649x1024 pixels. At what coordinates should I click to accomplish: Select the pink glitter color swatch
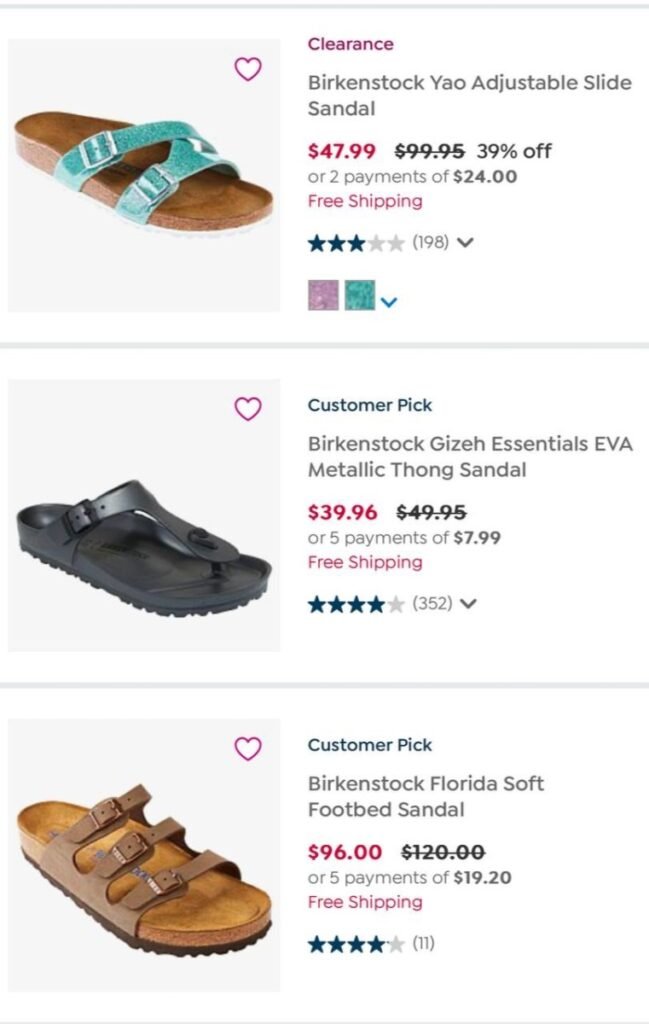click(323, 295)
